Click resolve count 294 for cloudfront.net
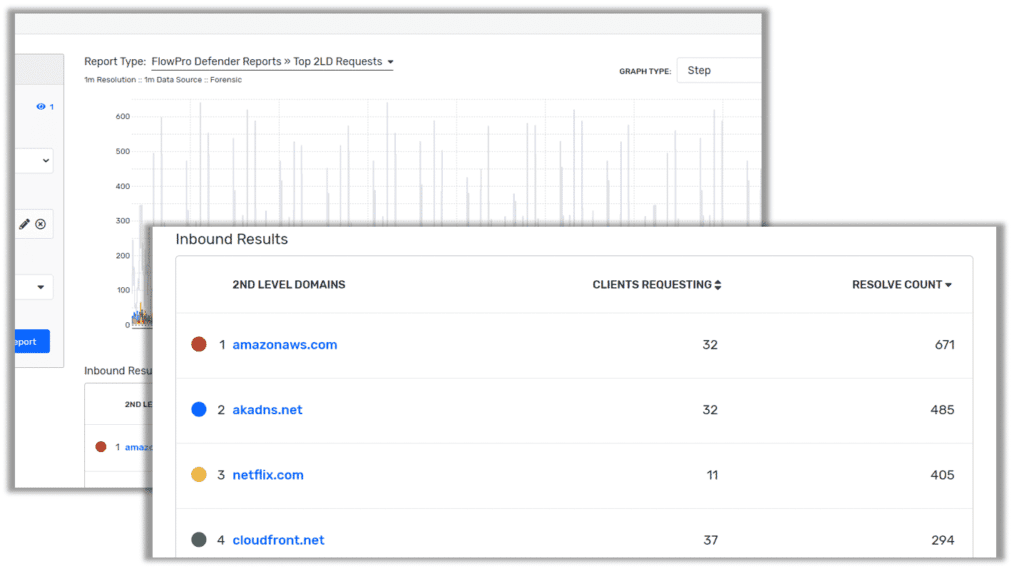1024x581 pixels. click(x=942, y=541)
